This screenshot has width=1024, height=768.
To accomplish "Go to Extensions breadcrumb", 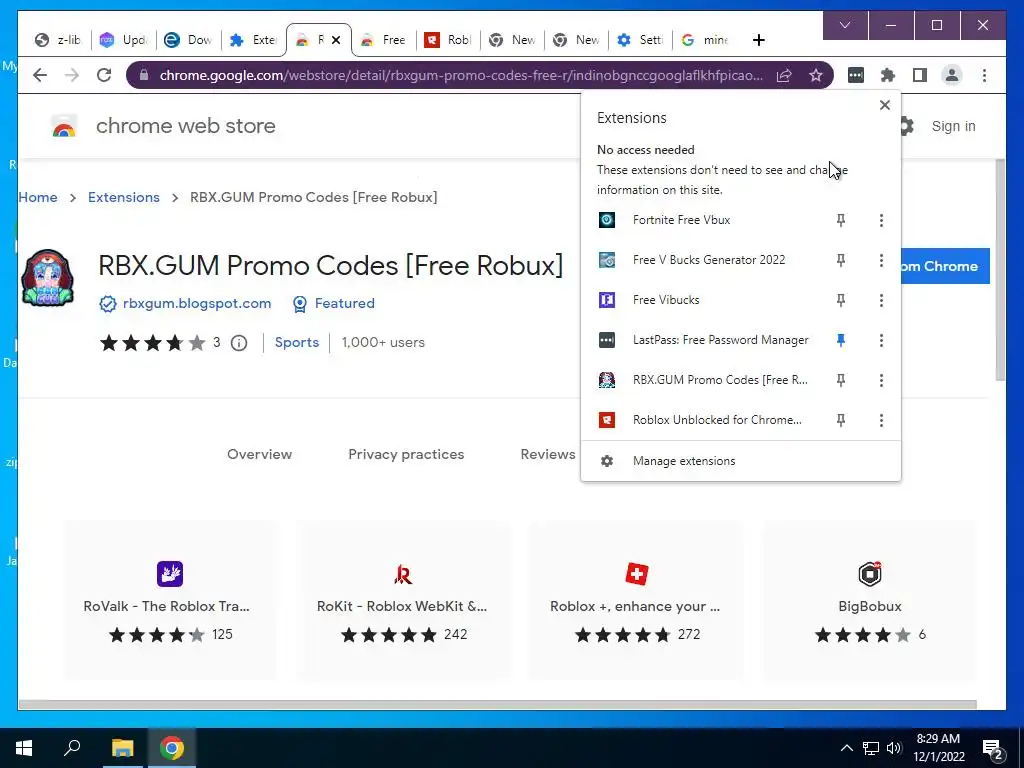I will click(x=123, y=197).
